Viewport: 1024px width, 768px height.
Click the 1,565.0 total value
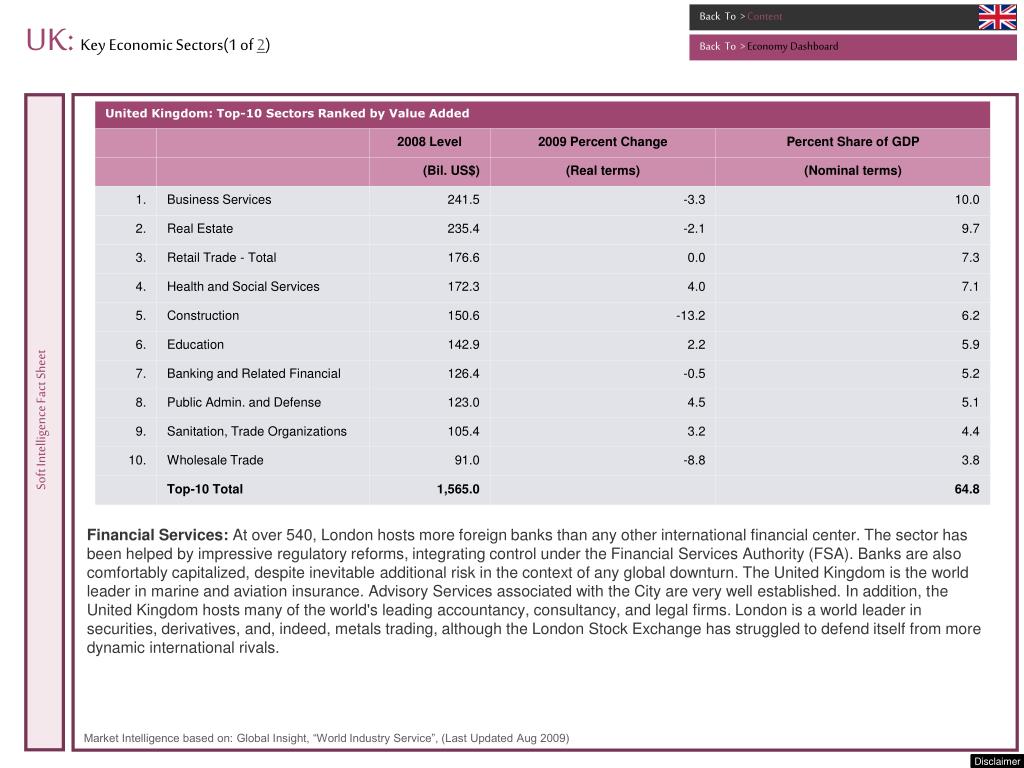pyautogui.click(x=458, y=489)
